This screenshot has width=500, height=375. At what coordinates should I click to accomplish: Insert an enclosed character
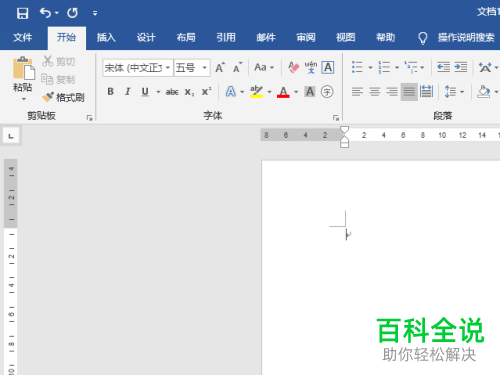point(327,91)
